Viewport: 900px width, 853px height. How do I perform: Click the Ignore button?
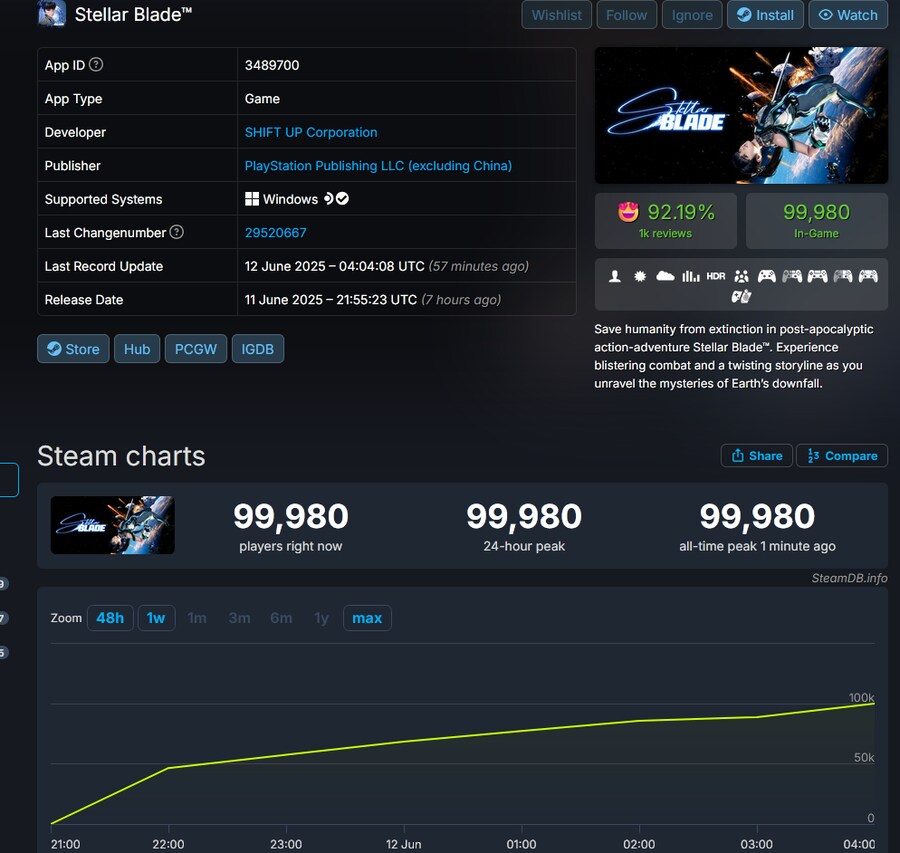tap(692, 15)
